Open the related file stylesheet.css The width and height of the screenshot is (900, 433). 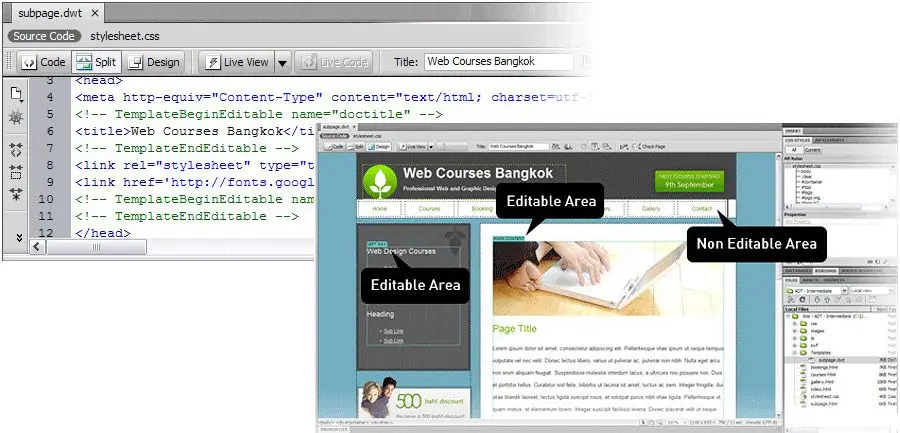(125, 36)
